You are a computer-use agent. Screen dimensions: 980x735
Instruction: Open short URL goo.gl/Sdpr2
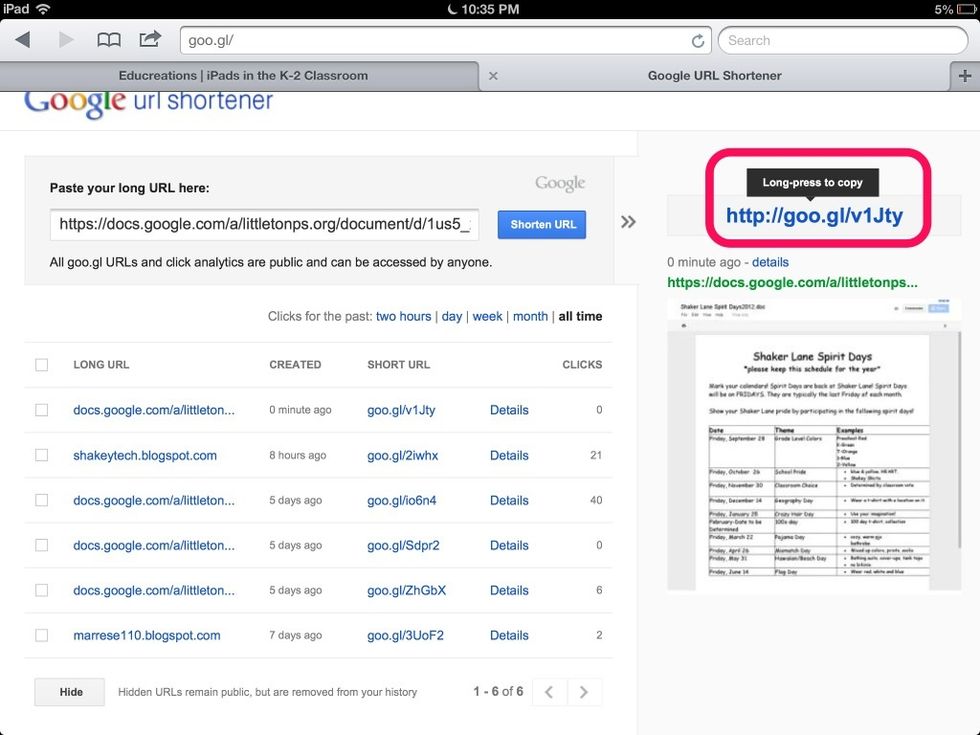403,546
